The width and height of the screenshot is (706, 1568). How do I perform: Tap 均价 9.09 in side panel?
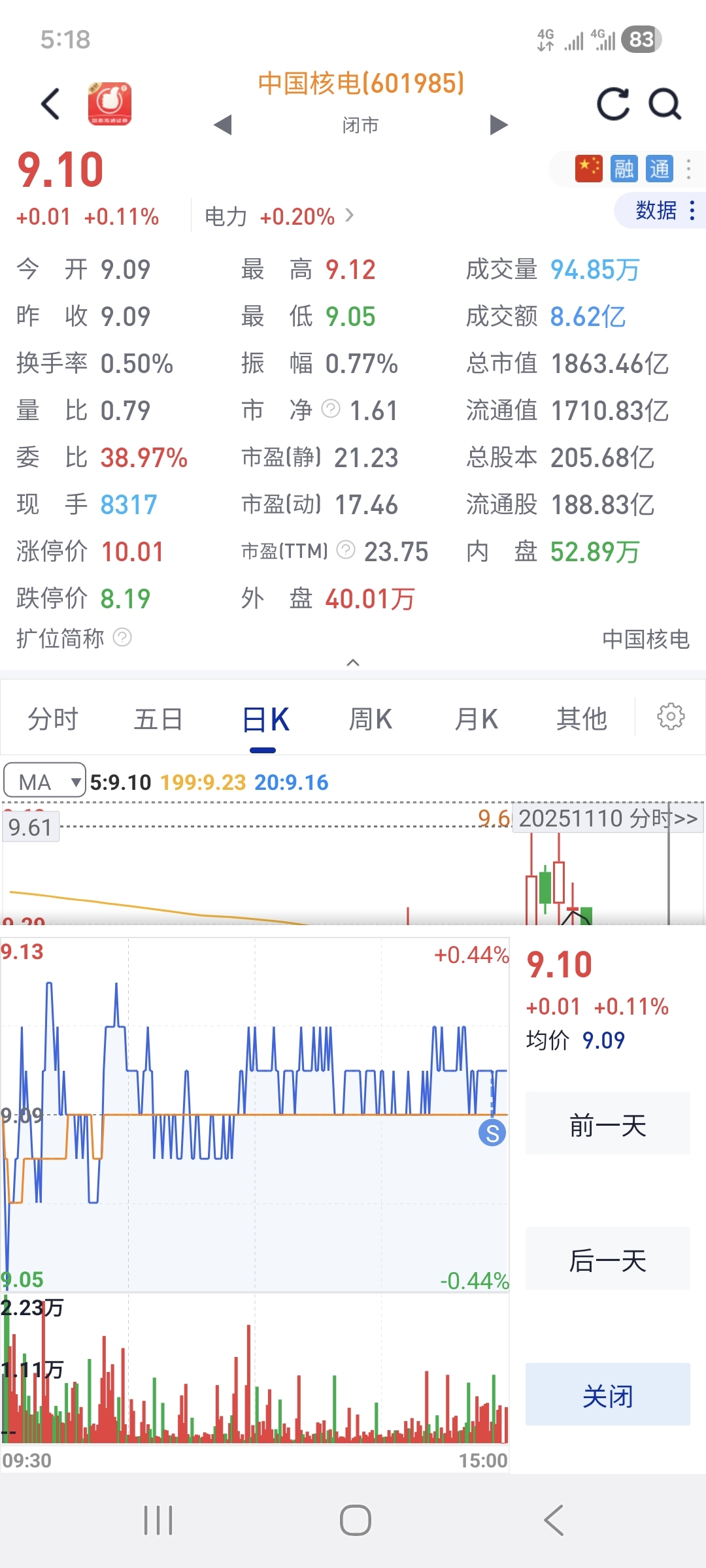point(576,1040)
